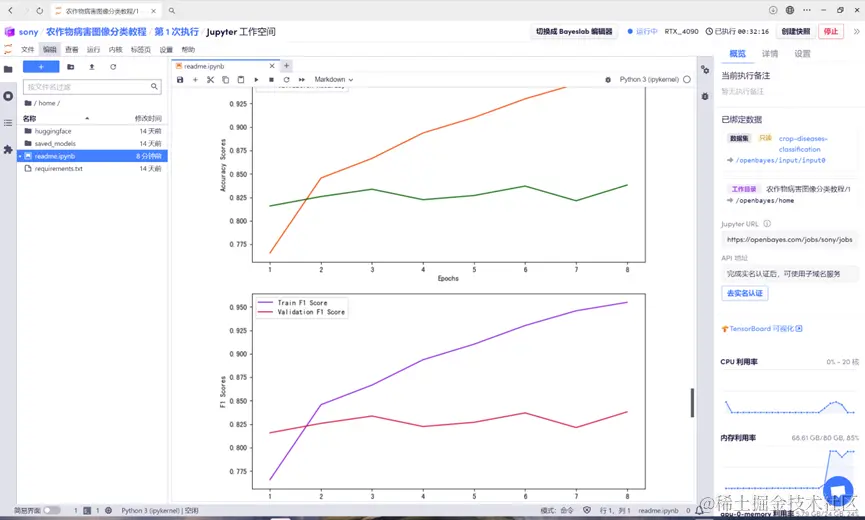Viewport: 865px width, 520px height.
Task: Collapse the right panel with double chevron
Action: (x=856, y=31)
